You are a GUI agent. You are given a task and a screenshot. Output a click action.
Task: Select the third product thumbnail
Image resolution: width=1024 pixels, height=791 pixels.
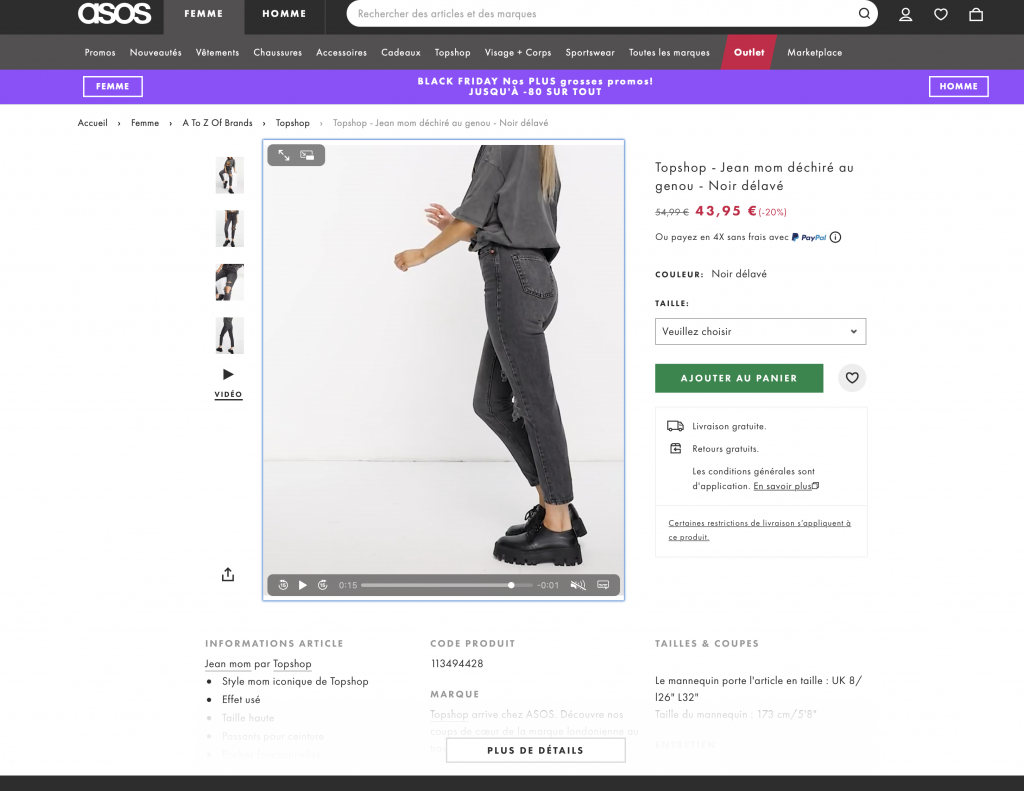(x=229, y=282)
